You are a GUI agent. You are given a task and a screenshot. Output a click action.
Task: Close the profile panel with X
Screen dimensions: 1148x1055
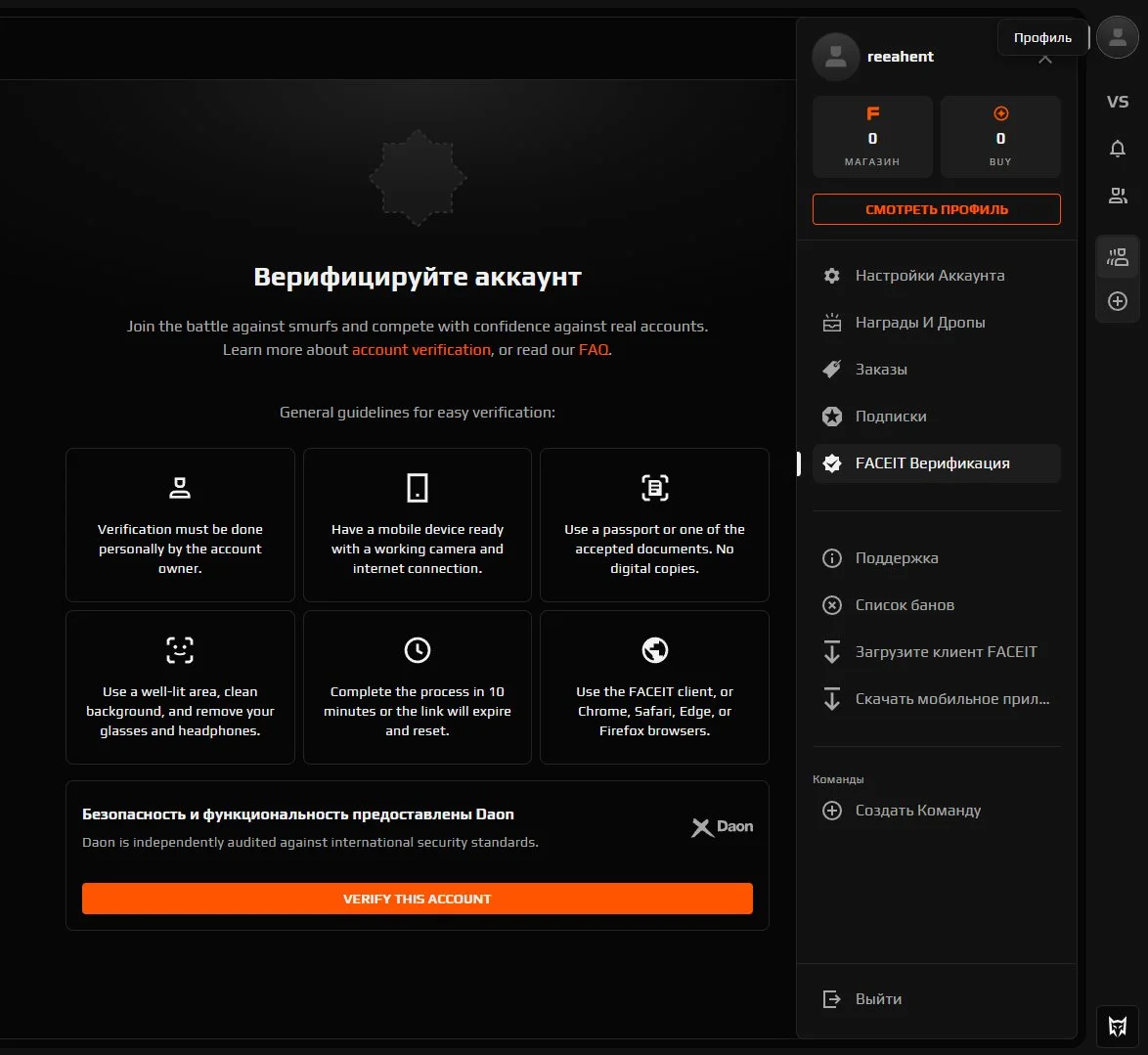click(1044, 59)
